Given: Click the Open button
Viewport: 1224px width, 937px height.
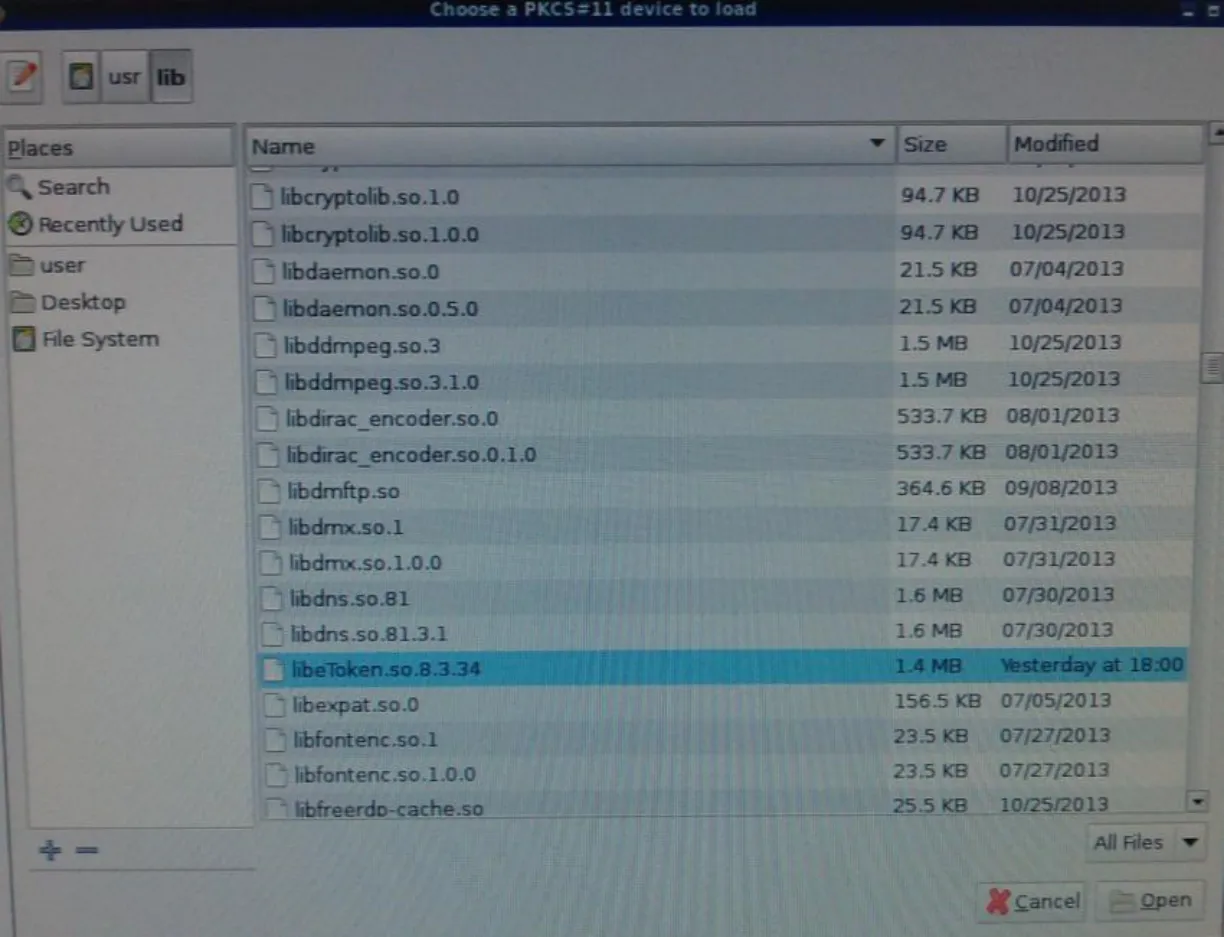Looking at the screenshot, I should (1151, 901).
